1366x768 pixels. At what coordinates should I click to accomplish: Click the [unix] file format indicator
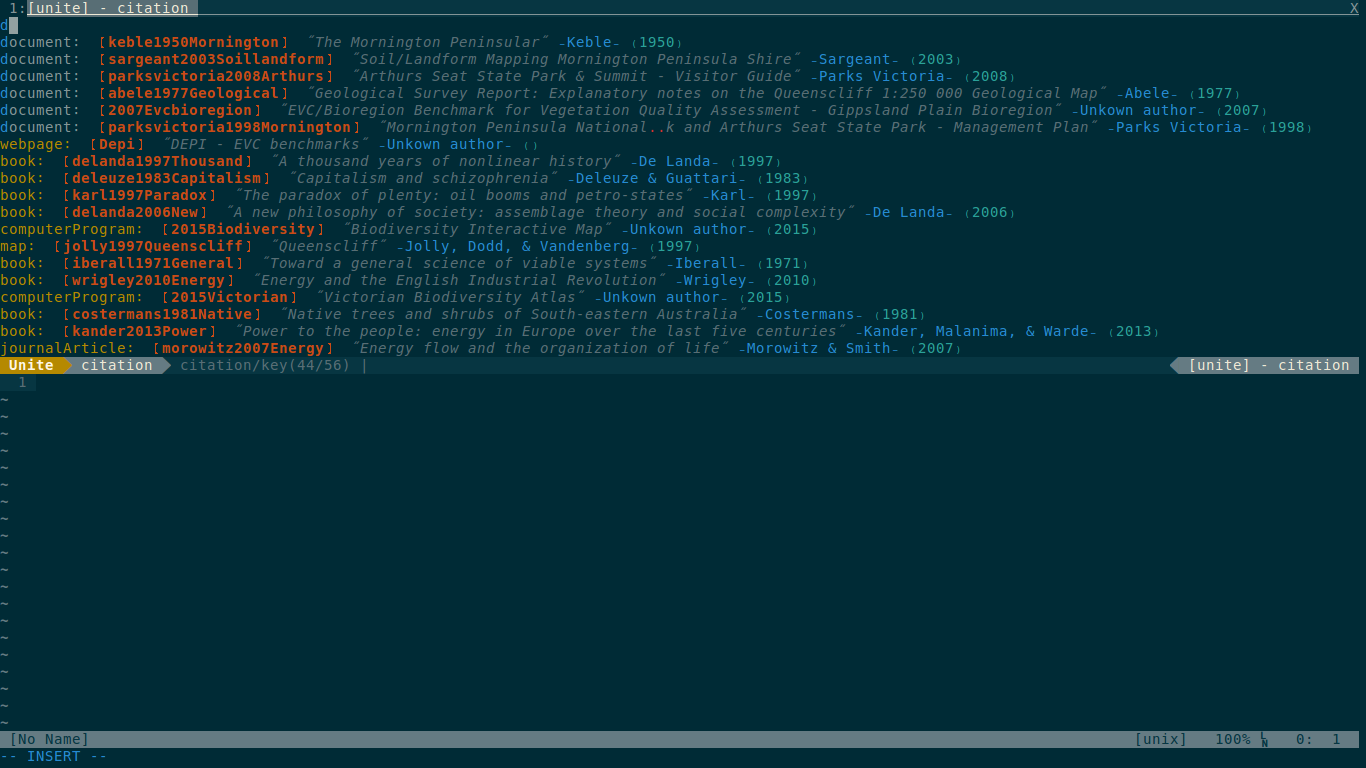point(1160,739)
